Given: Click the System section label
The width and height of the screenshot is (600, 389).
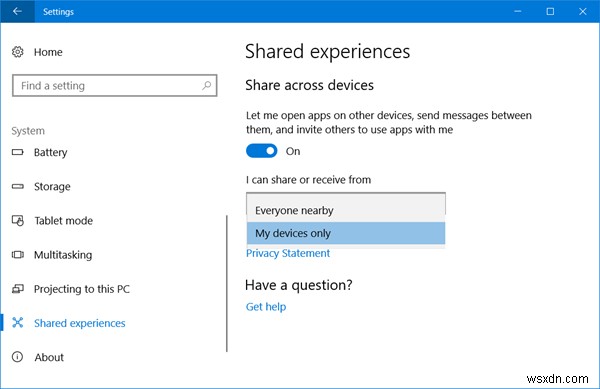Looking at the screenshot, I should pos(28,131).
